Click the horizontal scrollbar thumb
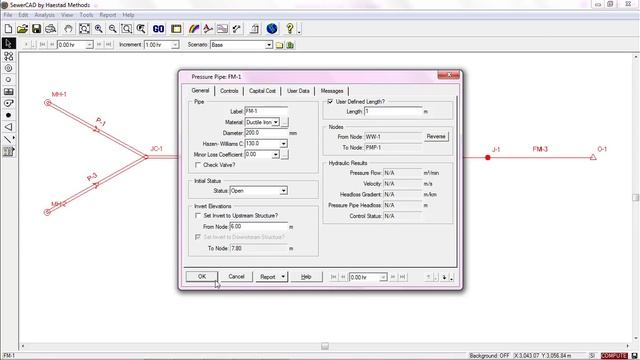This screenshot has height=360, width=640. (x=325, y=346)
